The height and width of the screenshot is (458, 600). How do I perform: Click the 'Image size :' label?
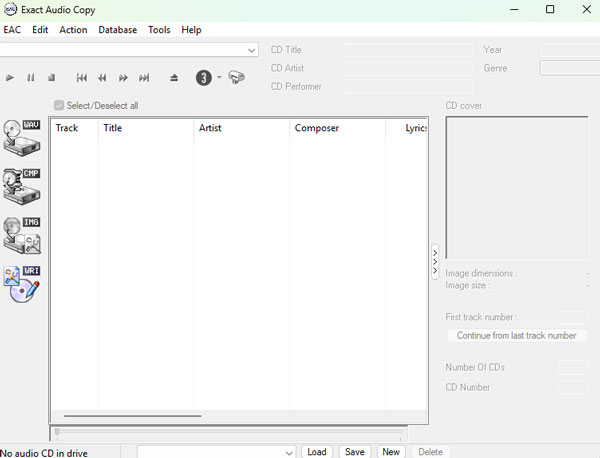[x=467, y=285]
